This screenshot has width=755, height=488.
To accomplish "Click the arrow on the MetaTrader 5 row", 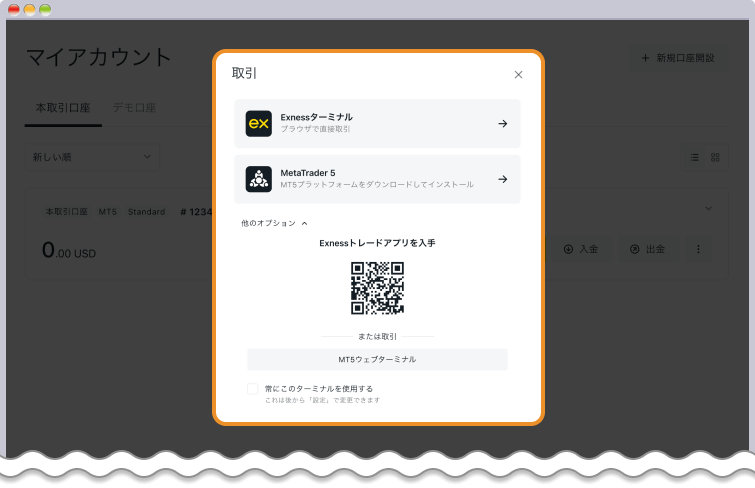I will tap(503, 179).
